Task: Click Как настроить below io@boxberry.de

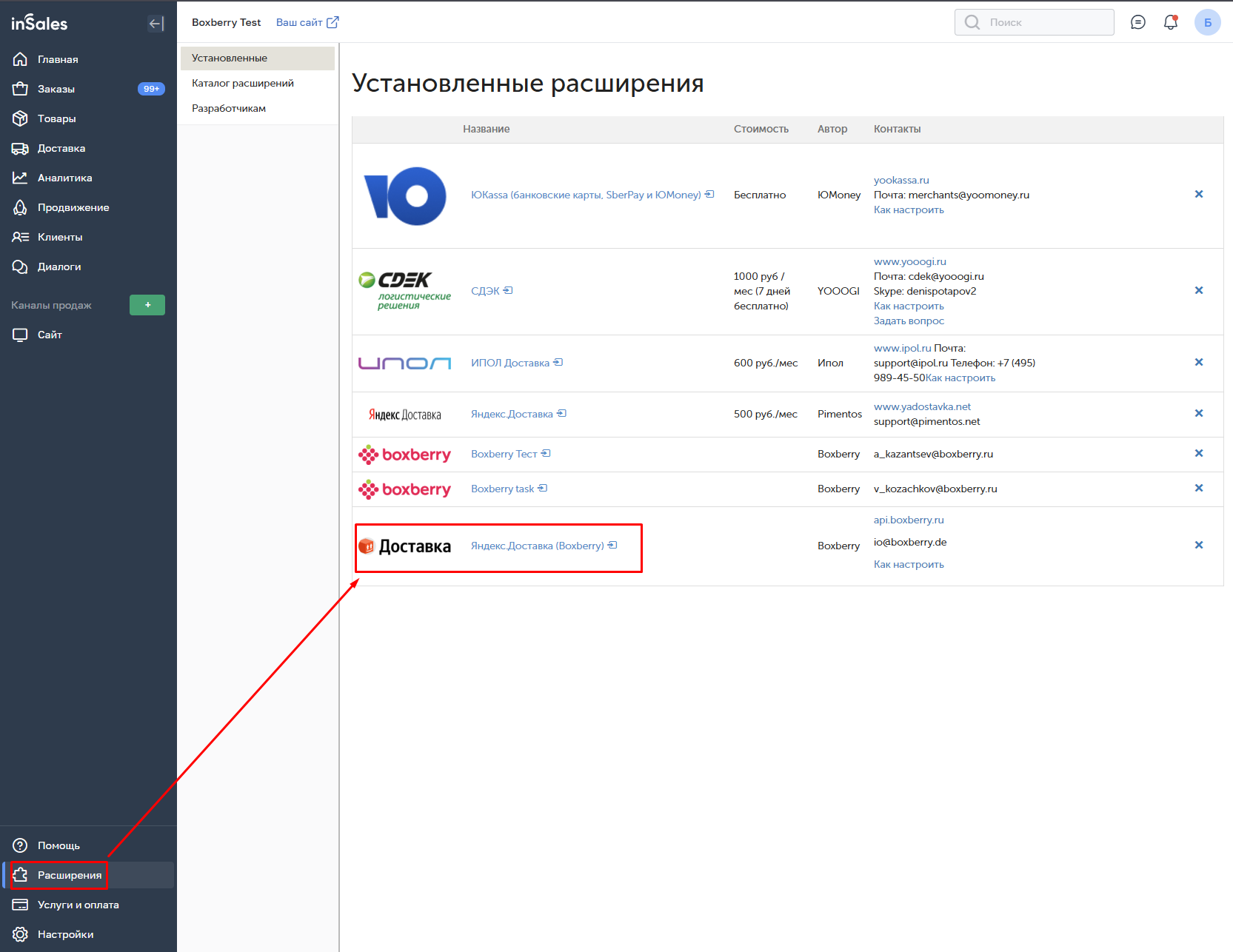Action: coord(909,564)
